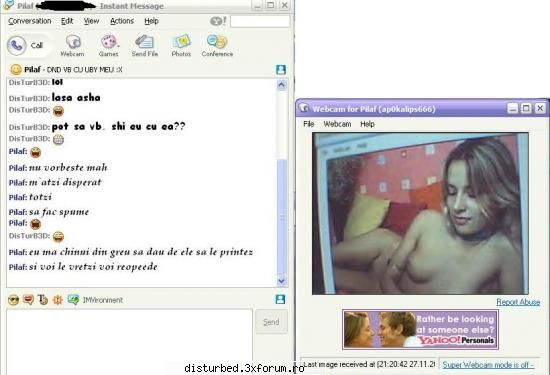The width and height of the screenshot is (550, 375).
Task: Open the Actions menu
Action: (x=122, y=21)
